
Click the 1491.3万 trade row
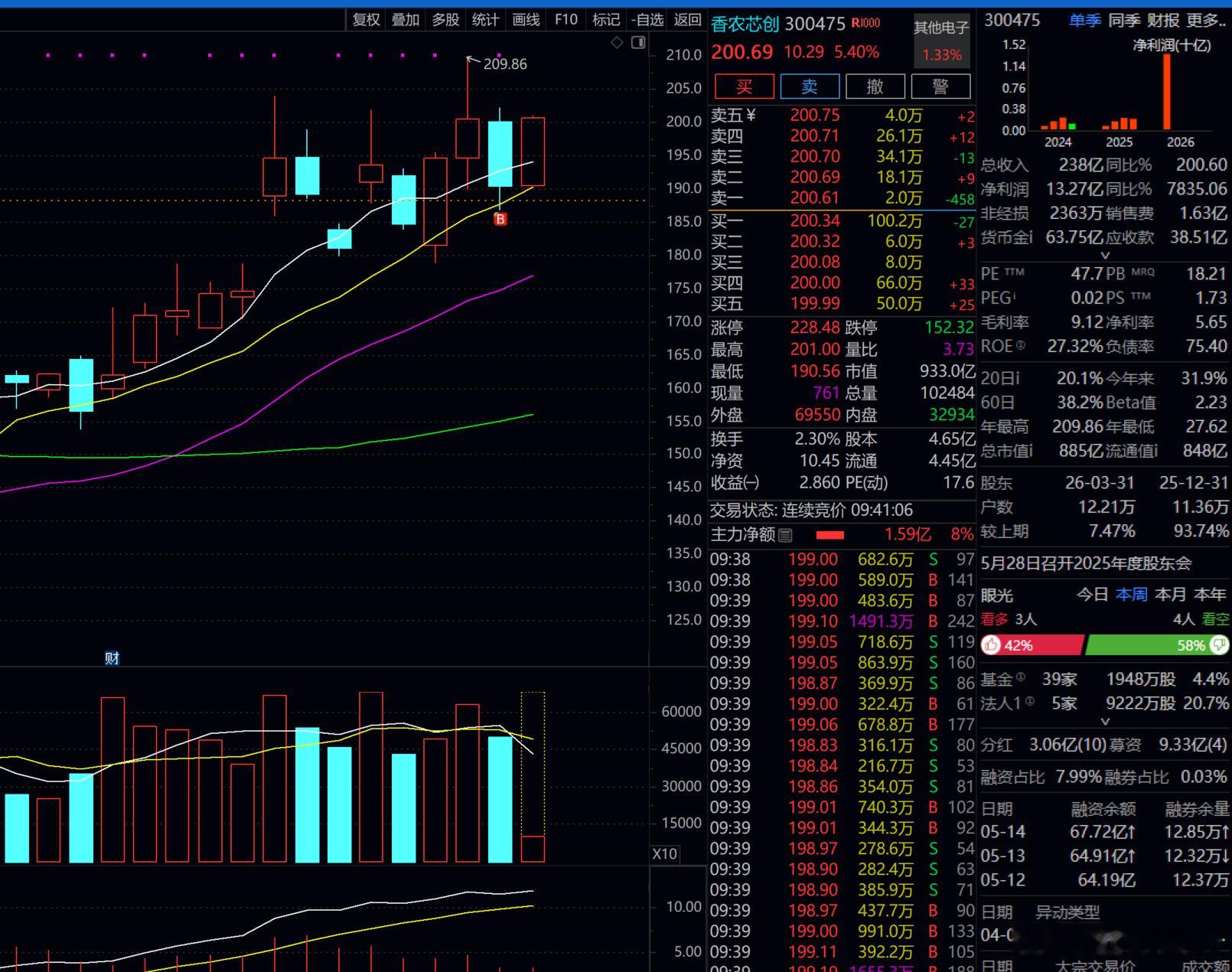coord(842,621)
